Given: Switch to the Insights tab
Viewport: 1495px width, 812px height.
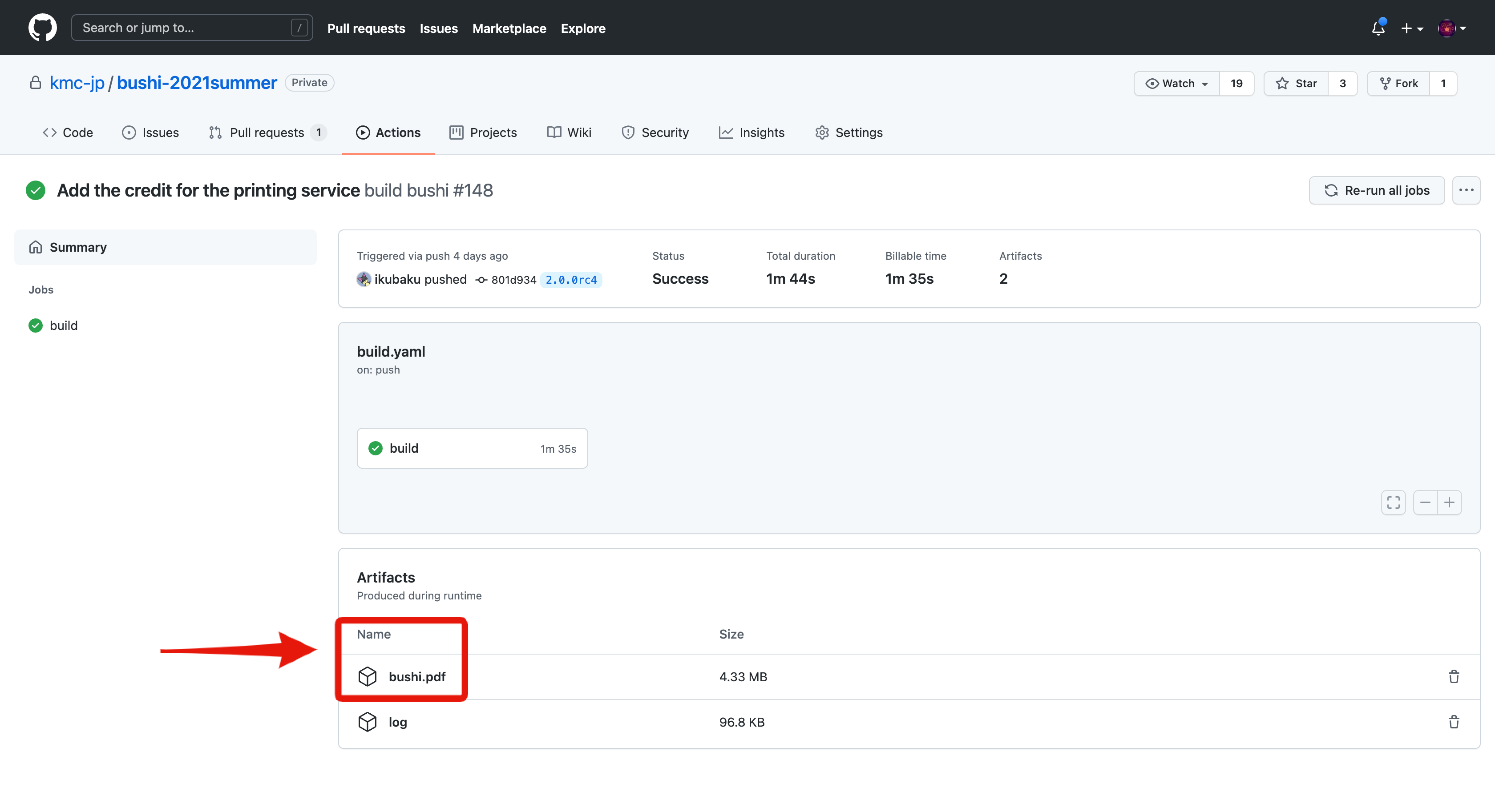Looking at the screenshot, I should [751, 132].
